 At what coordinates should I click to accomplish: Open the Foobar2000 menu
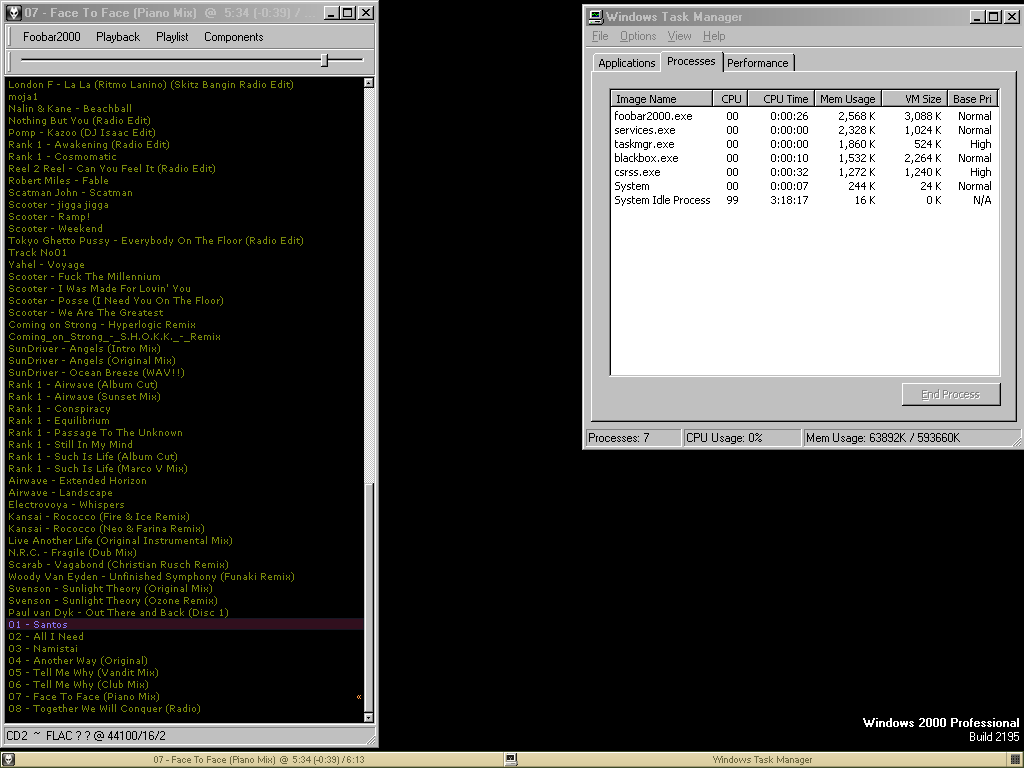click(52, 37)
